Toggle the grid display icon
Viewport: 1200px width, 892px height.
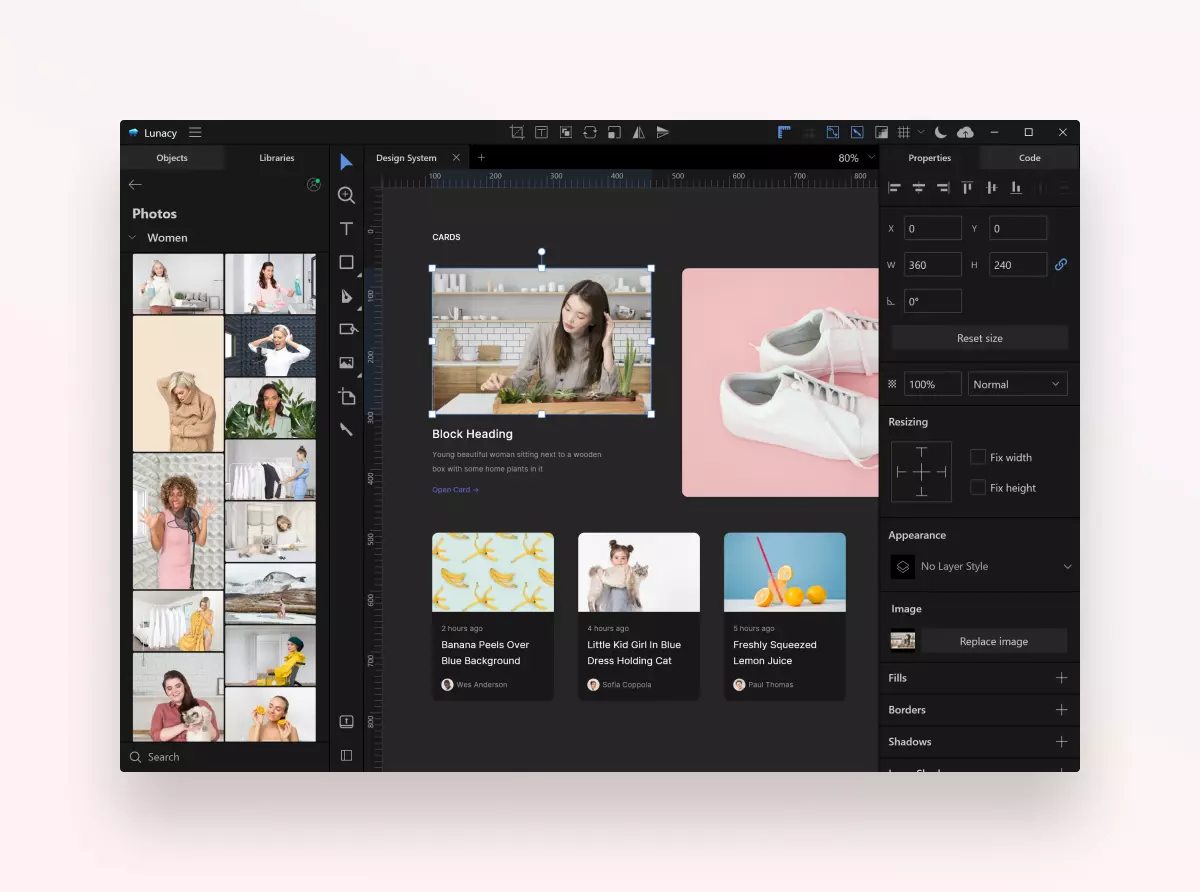pyautogui.click(x=904, y=132)
